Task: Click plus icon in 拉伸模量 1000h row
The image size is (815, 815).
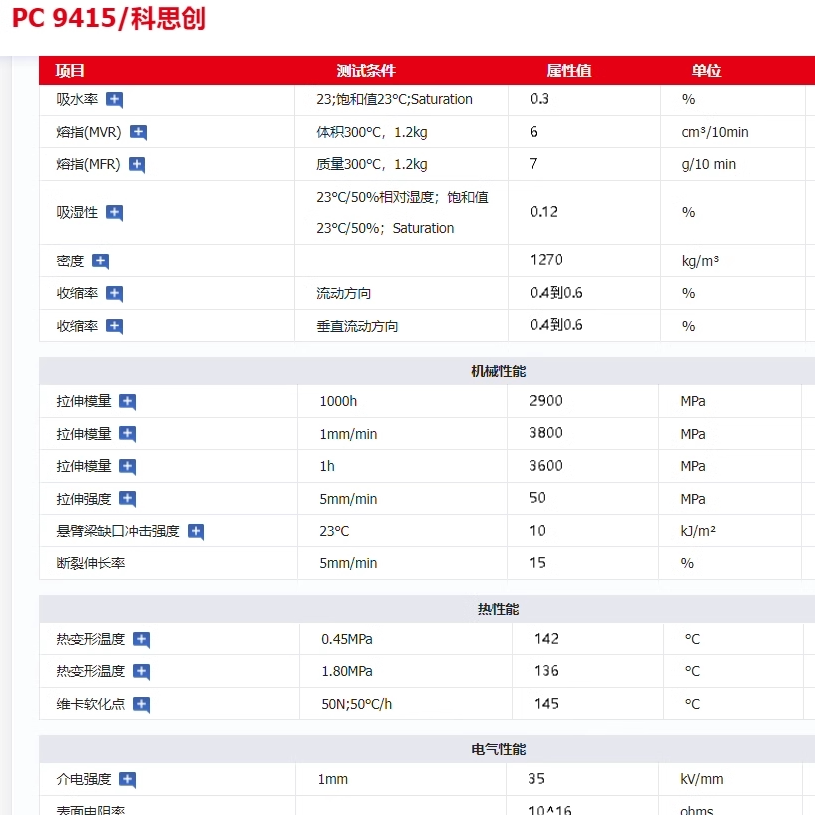Action: (127, 402)
